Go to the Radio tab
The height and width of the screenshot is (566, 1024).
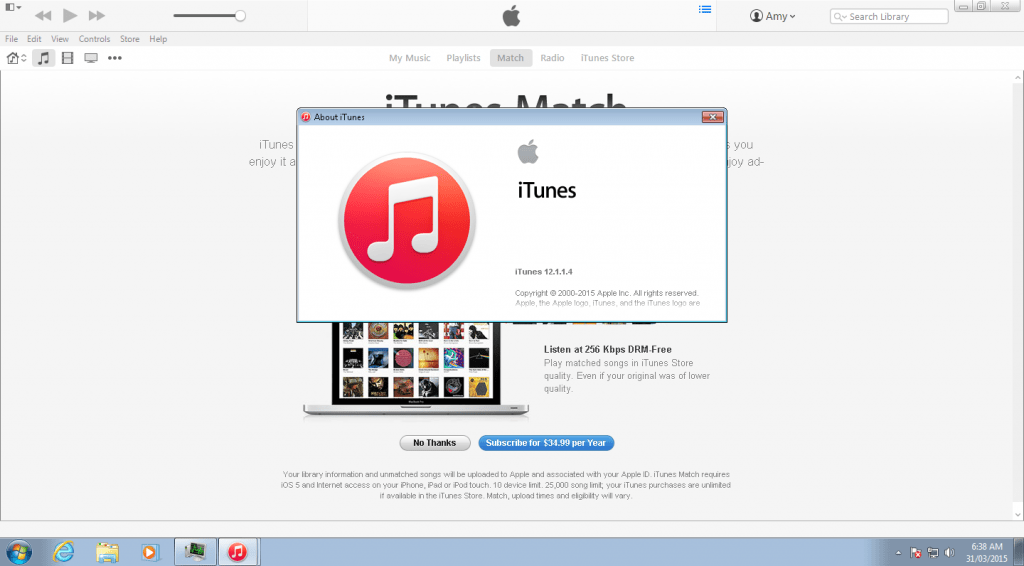coord(552,58)
